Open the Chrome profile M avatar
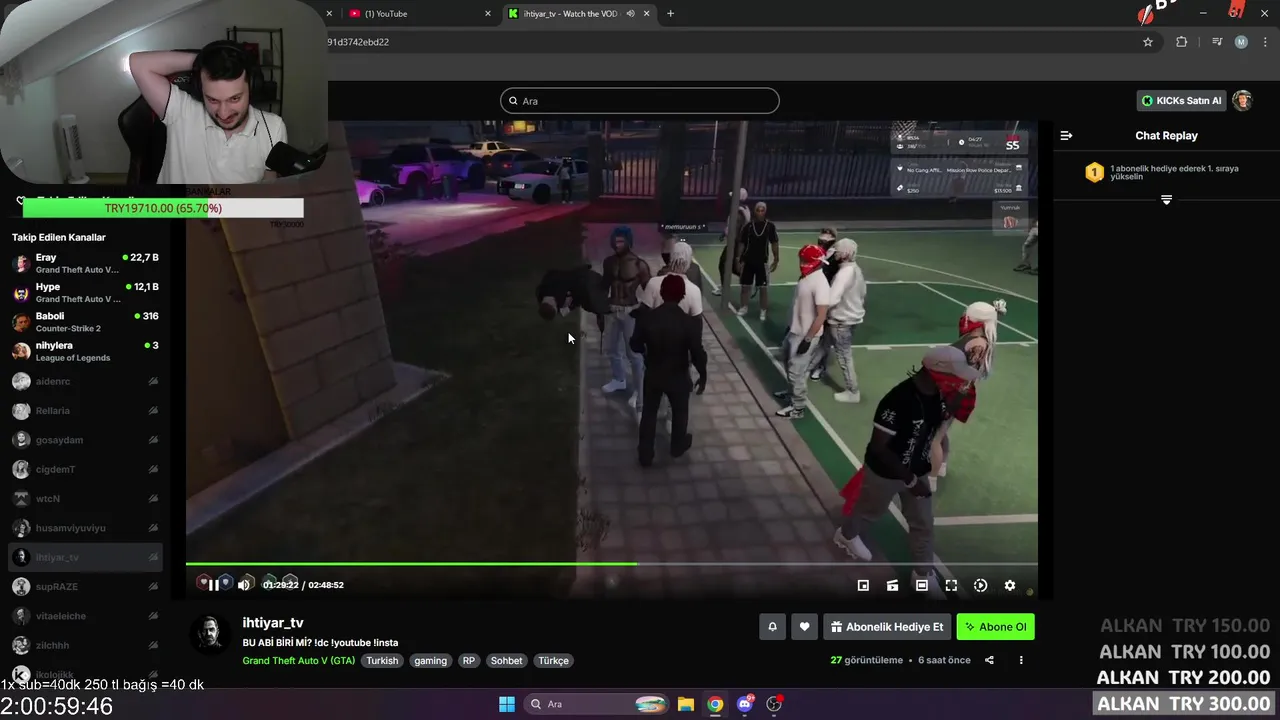This screenshot has height=720, width=1280. click(1241, 42)
